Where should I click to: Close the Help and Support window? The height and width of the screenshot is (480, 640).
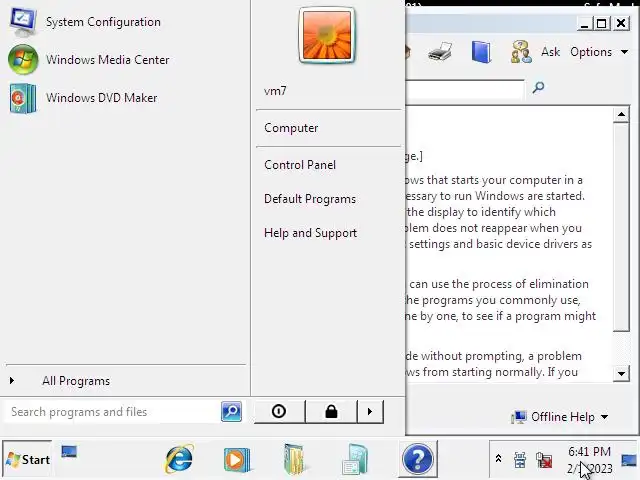pos(621,23)
